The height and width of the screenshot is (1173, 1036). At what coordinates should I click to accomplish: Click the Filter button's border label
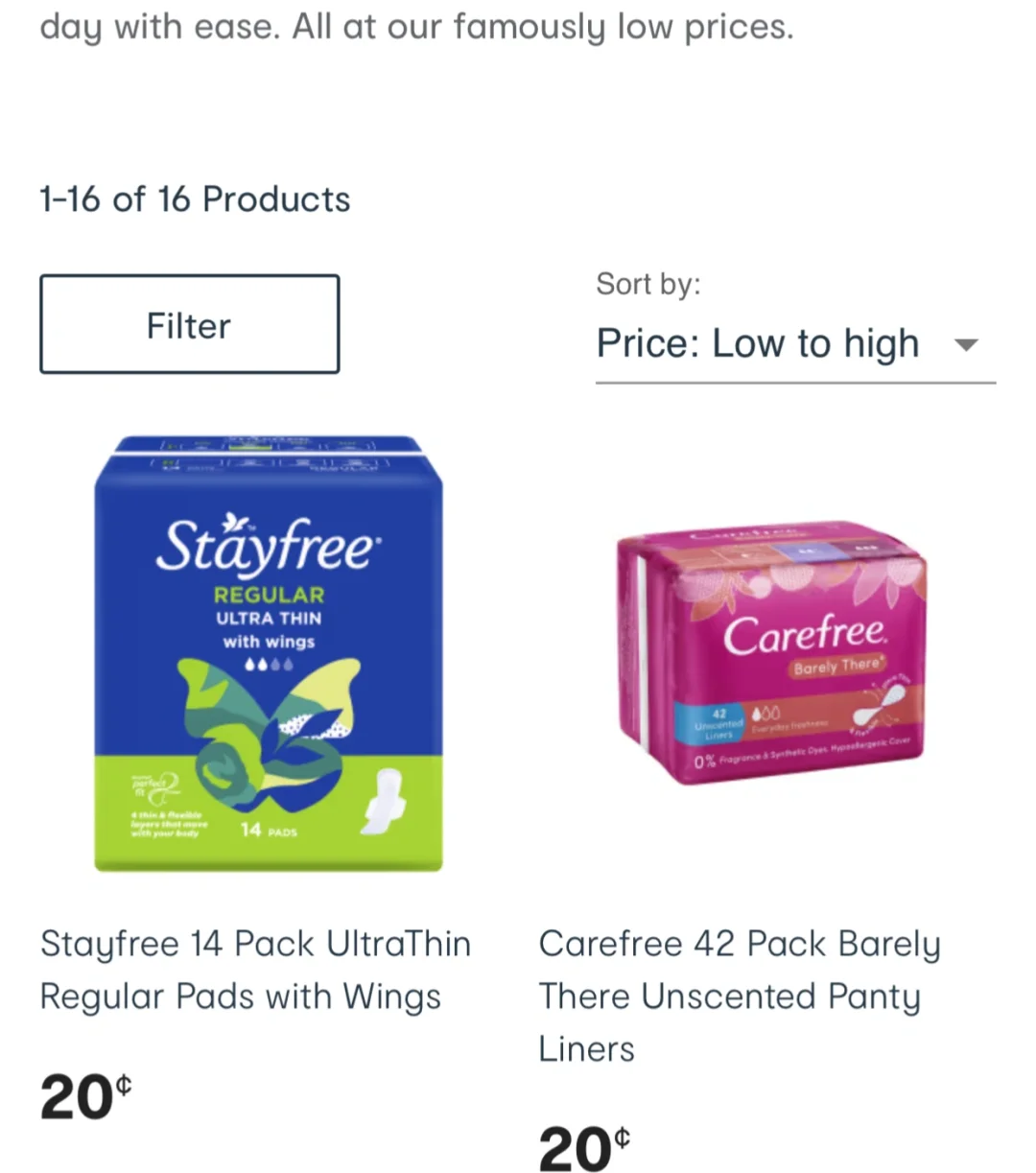188,324
